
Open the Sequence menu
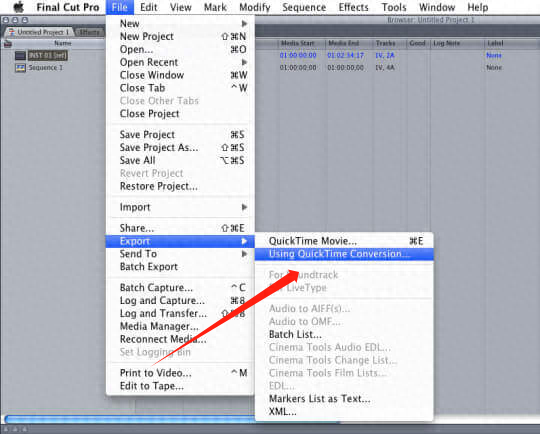click(304, 7)
